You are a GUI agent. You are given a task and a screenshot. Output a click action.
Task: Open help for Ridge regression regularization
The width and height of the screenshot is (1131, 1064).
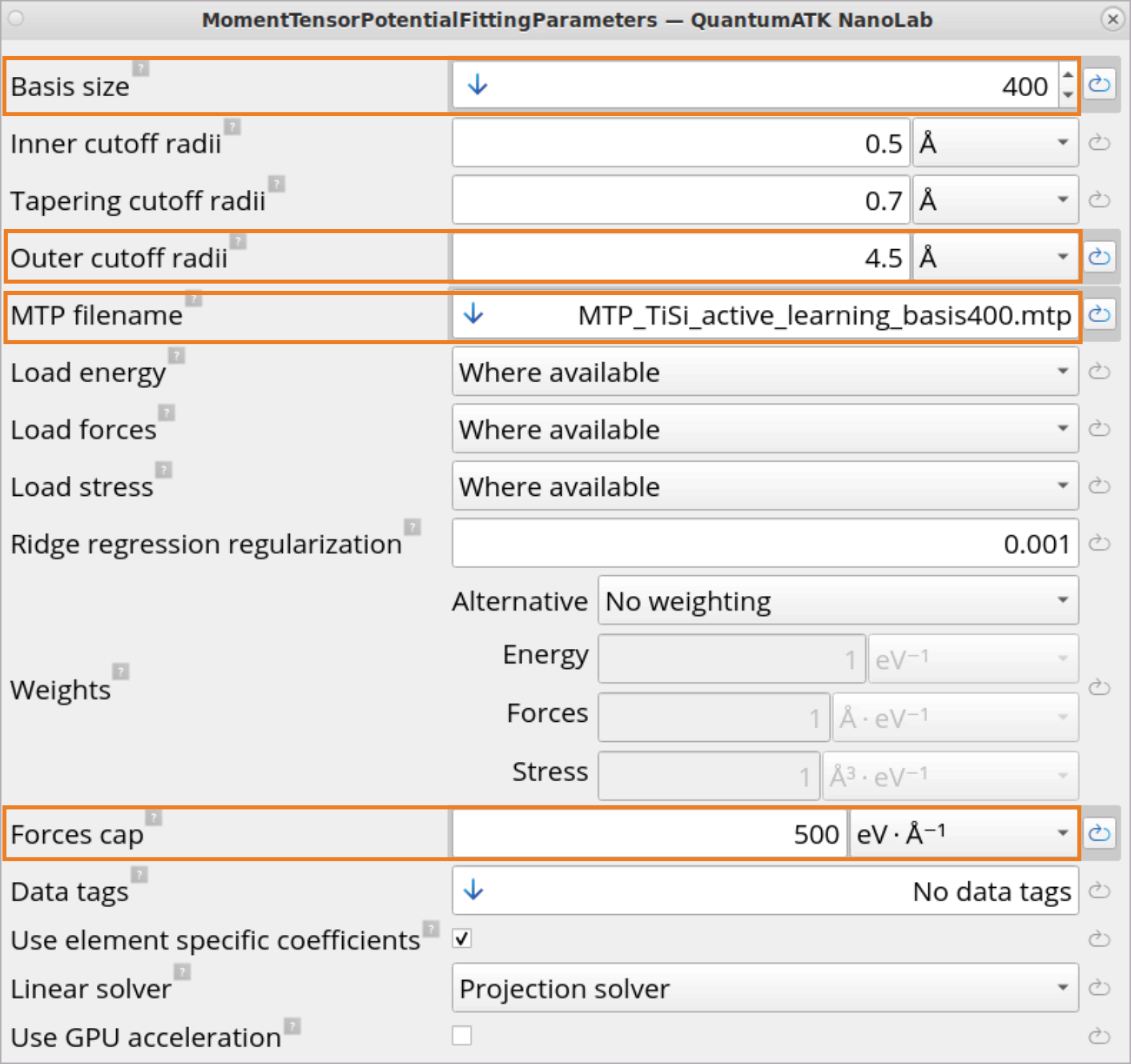pyautogui.click(x=413, y=527)
